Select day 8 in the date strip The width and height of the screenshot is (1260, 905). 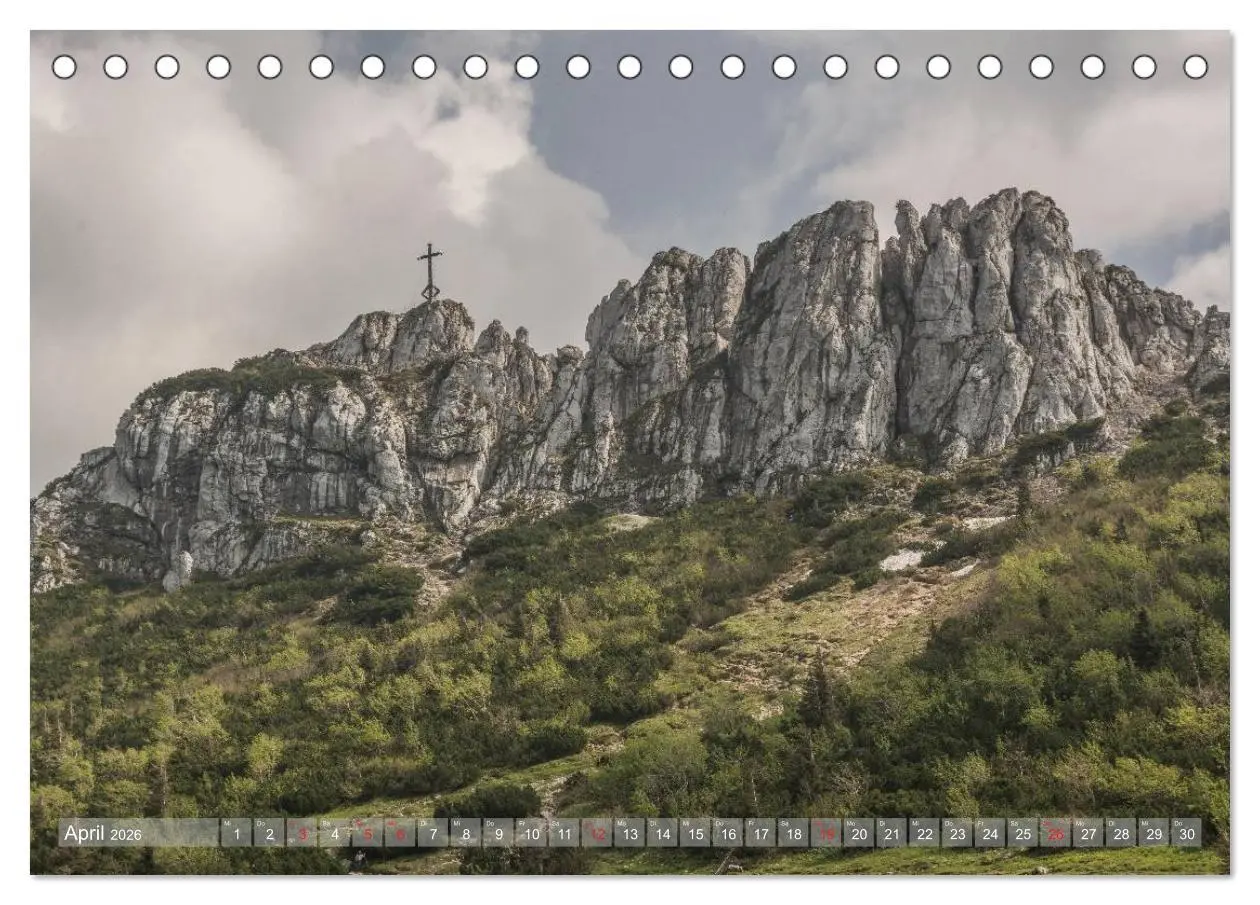pyautogui.click(x=465, y=833)
